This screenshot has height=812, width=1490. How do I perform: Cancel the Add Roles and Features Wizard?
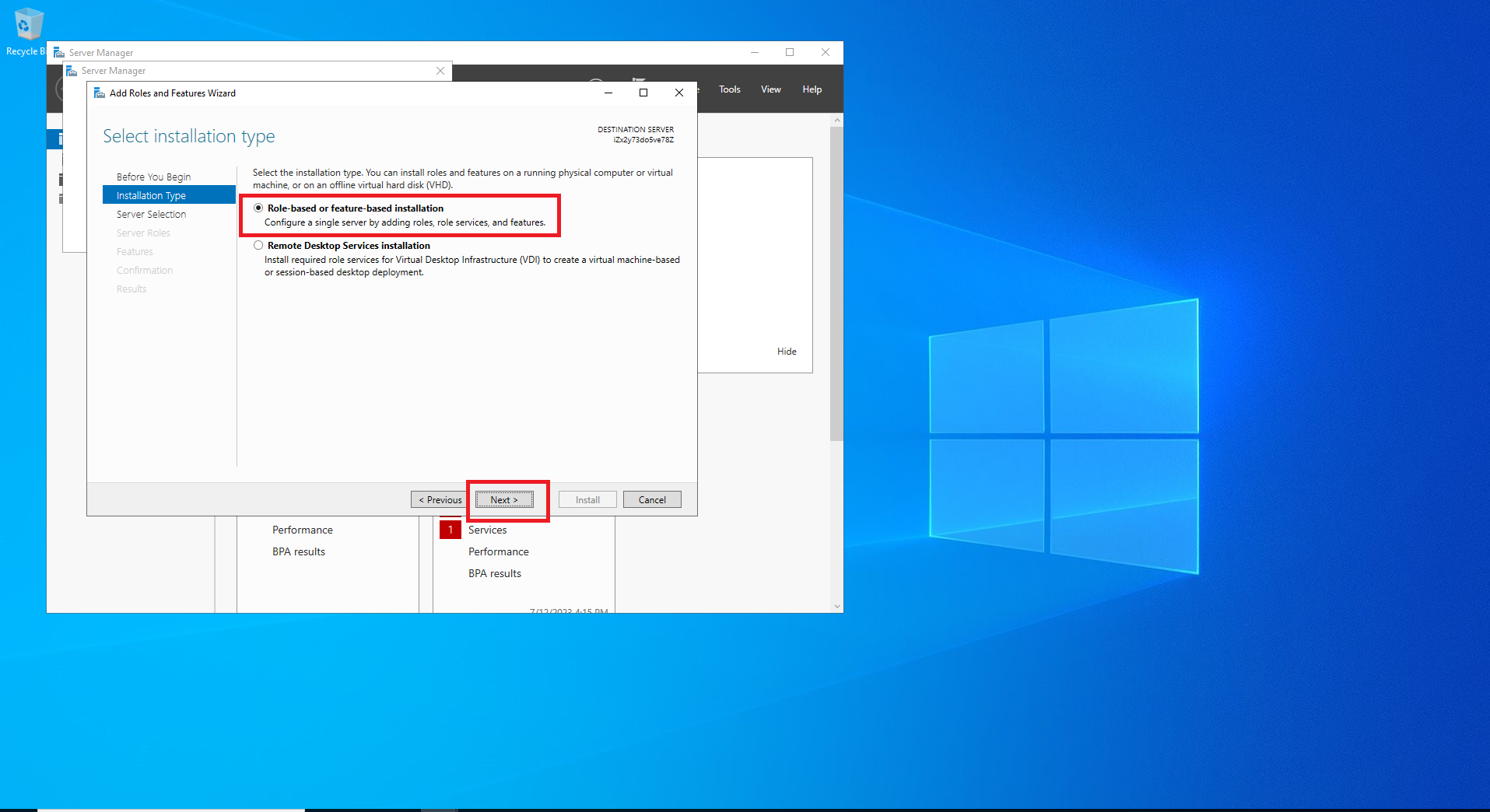tap(652, 499)
